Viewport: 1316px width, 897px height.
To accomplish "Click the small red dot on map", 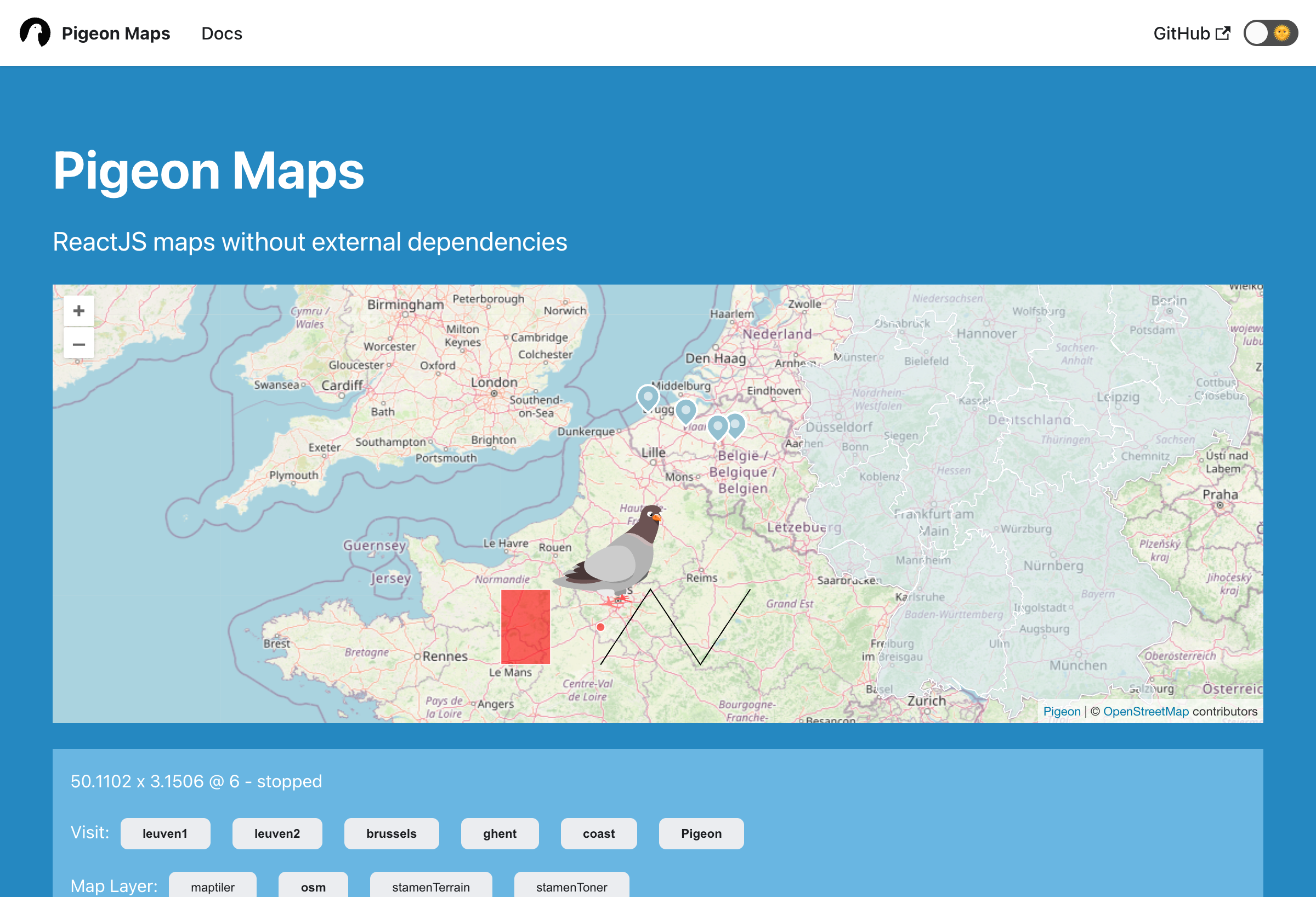I will tap(600, 627).
